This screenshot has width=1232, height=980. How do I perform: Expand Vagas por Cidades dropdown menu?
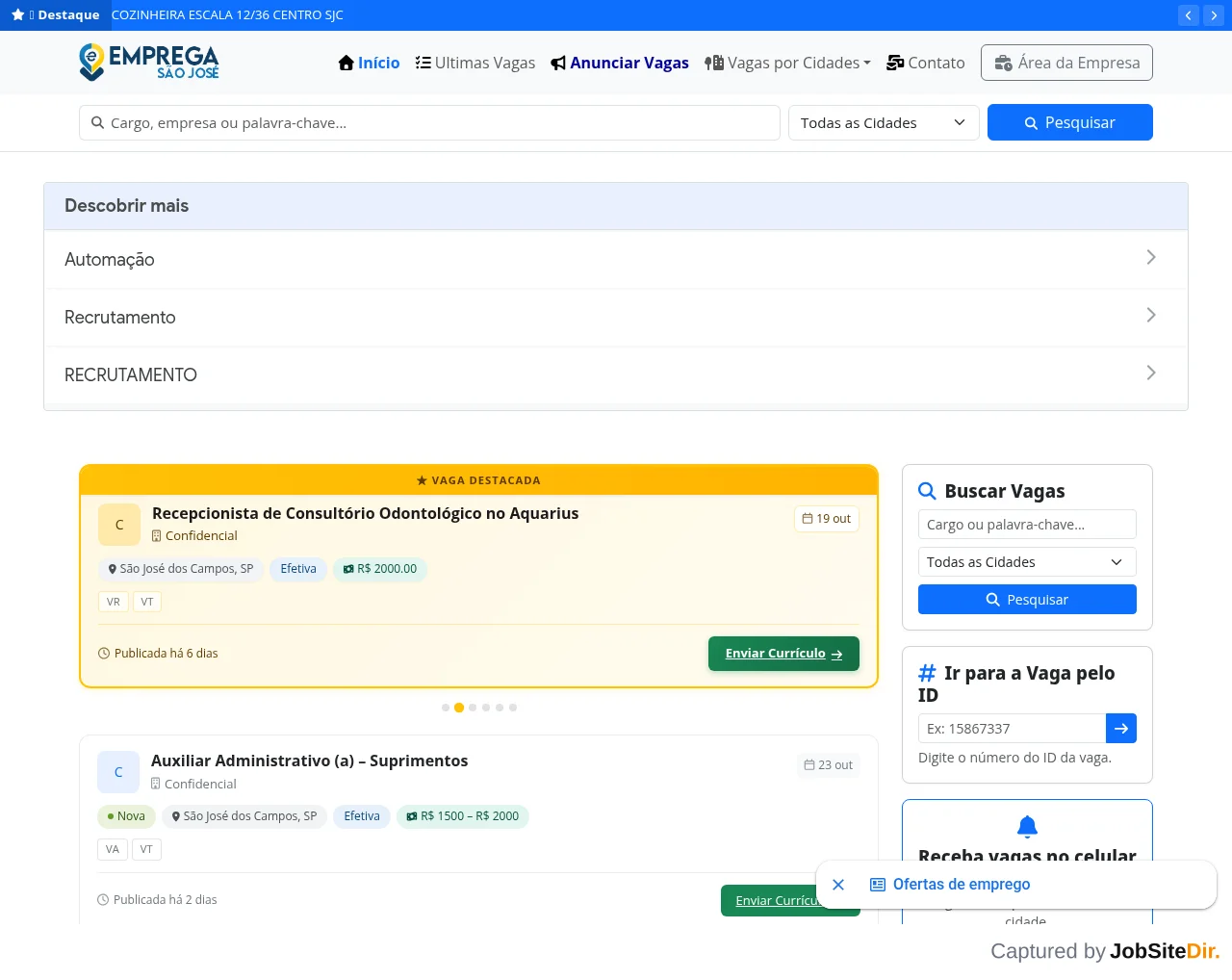click(x=787, y=63)
